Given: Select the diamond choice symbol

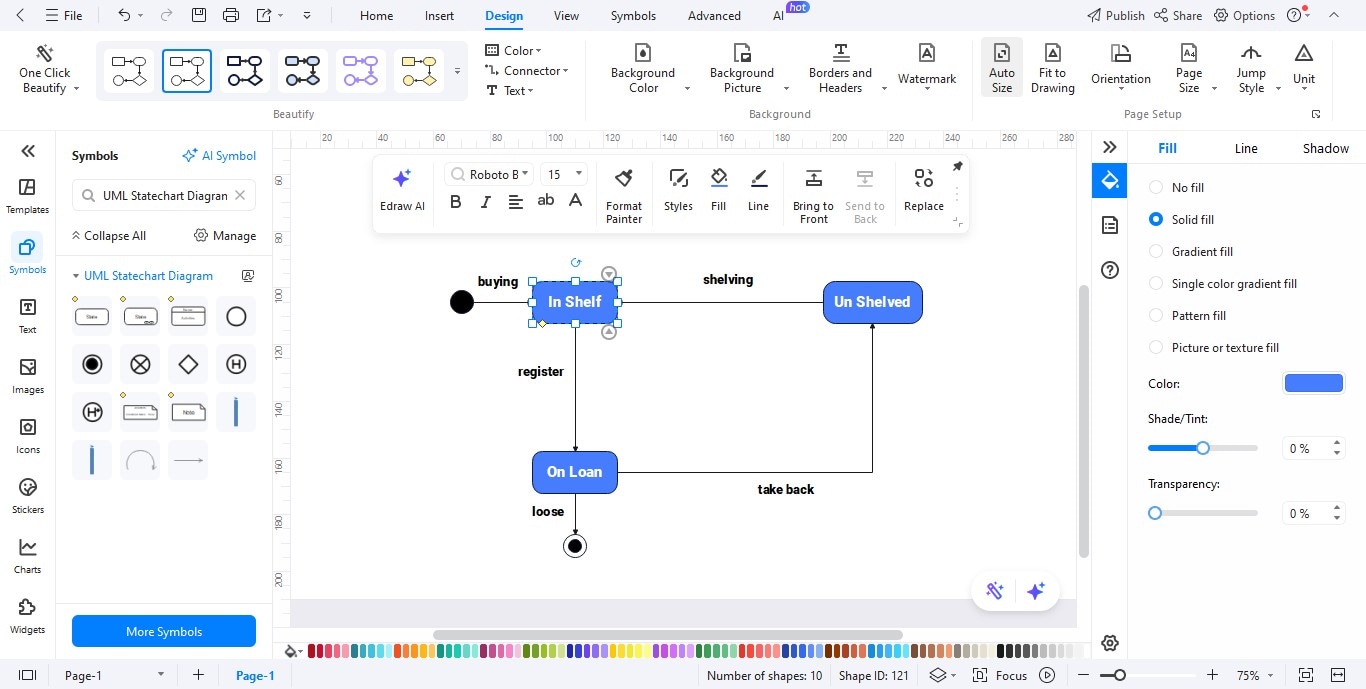Looking at the screenshot, I should (188, 364).
